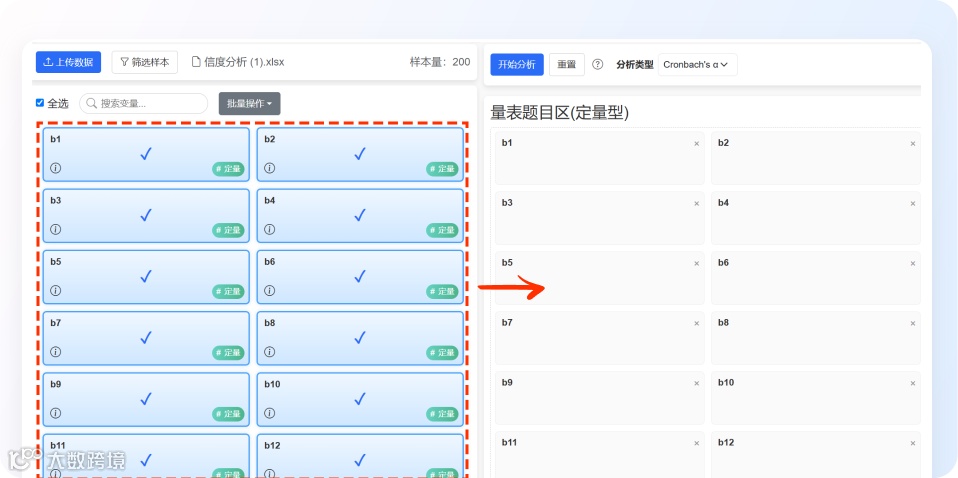Remove b7 from the scale item area
Viewport: 958px width, 478px height.
click(697, 324)
